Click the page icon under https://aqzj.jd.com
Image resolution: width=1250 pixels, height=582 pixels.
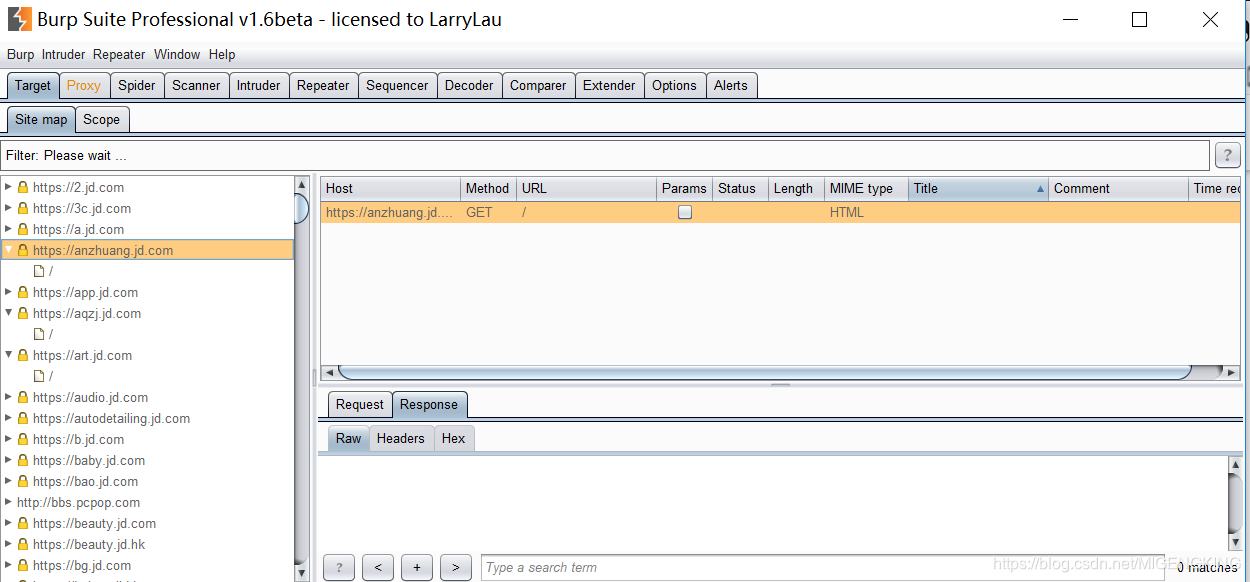[x=39, y=334]
